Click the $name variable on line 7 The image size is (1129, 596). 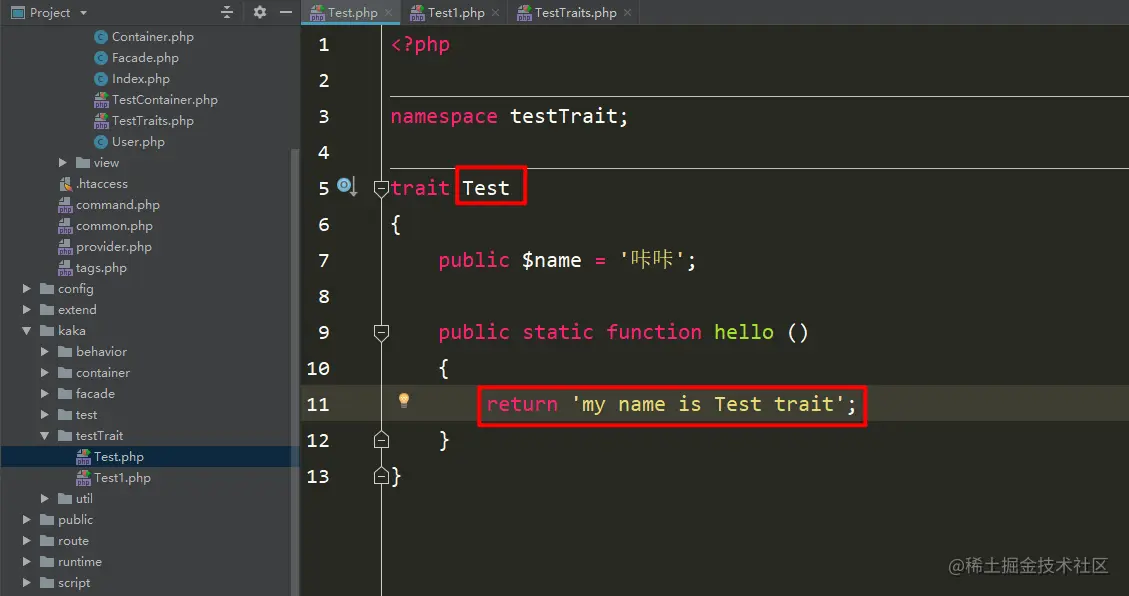[552, 260]
